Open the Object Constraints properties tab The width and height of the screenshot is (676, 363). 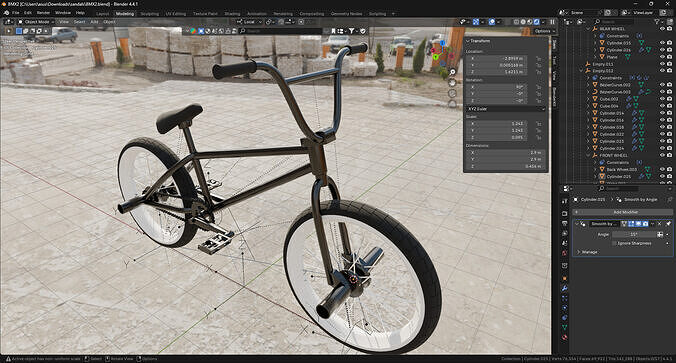564,317
